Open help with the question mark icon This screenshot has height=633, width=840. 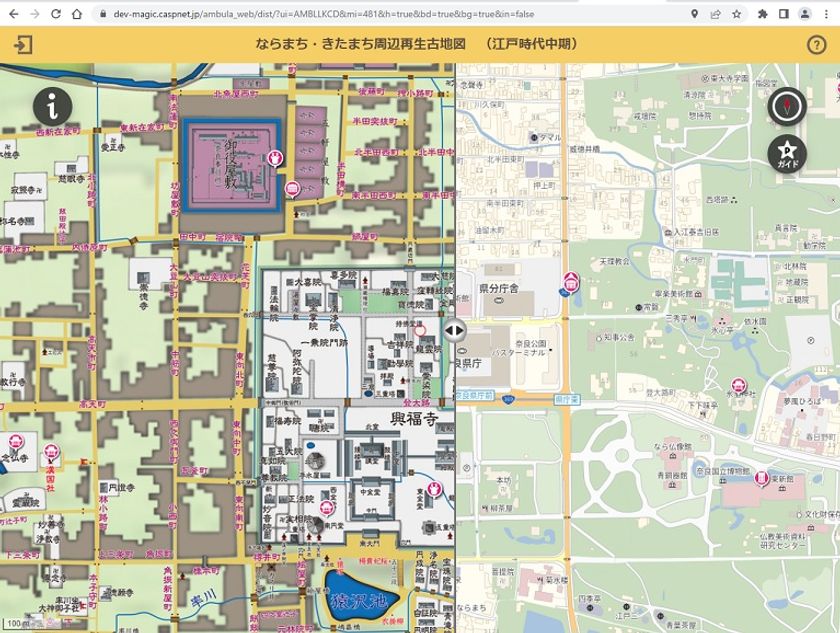coord(816,44)
